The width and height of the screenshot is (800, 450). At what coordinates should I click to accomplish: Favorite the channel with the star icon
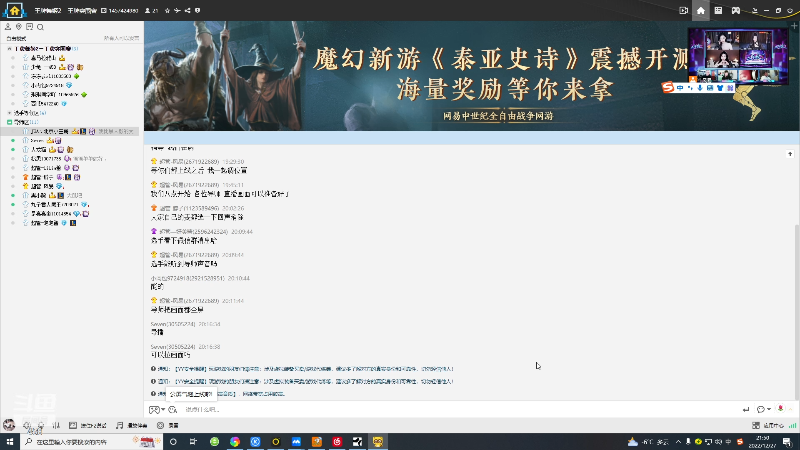point(167,10)
